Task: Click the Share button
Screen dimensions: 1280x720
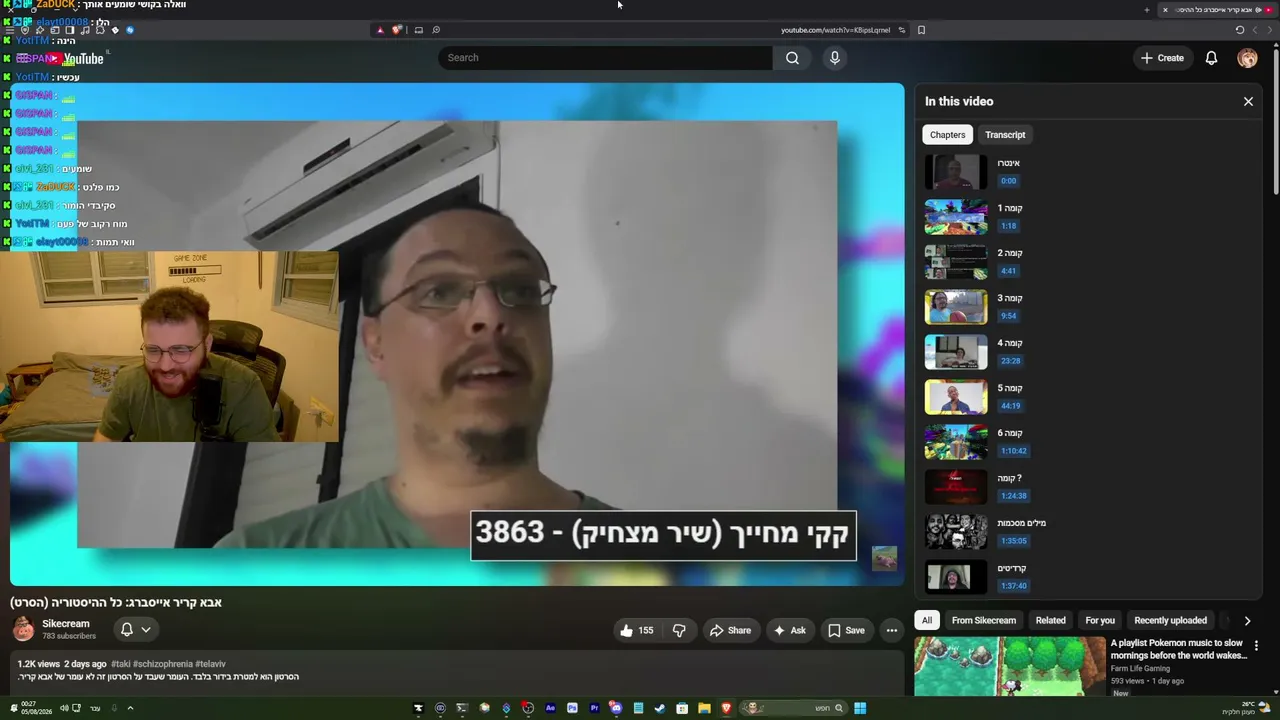Action: 729,630
